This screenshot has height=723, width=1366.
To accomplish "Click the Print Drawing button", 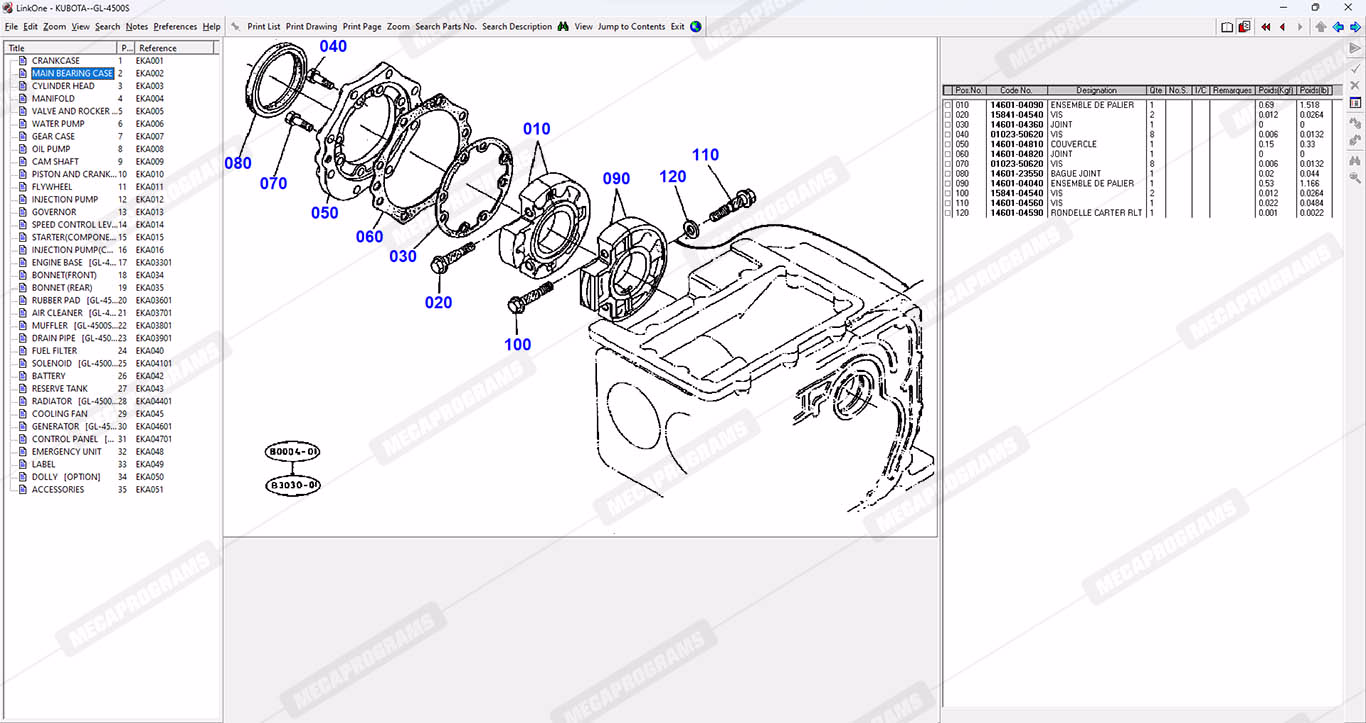I will tap(311, 27).
